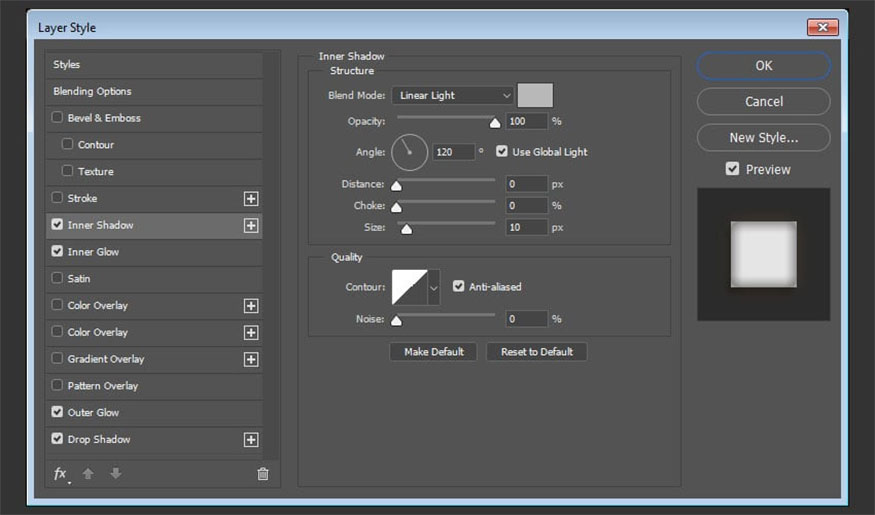Expand the Contour picker arrow
This screenshot has width=875, height=515.
click(434, 287)
